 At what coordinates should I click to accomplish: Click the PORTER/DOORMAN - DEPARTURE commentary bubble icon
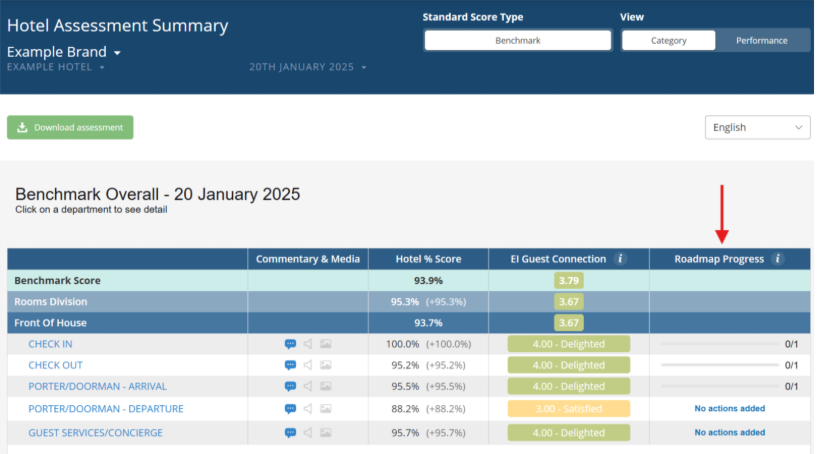tap(290, 408)
